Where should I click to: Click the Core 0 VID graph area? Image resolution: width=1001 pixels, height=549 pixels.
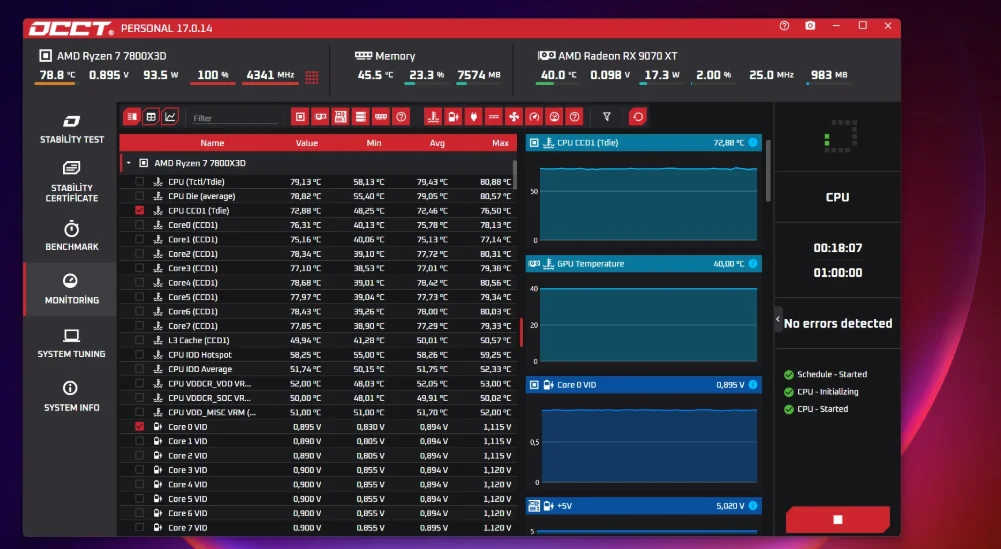pyautogui.click(x=649, y=446)
